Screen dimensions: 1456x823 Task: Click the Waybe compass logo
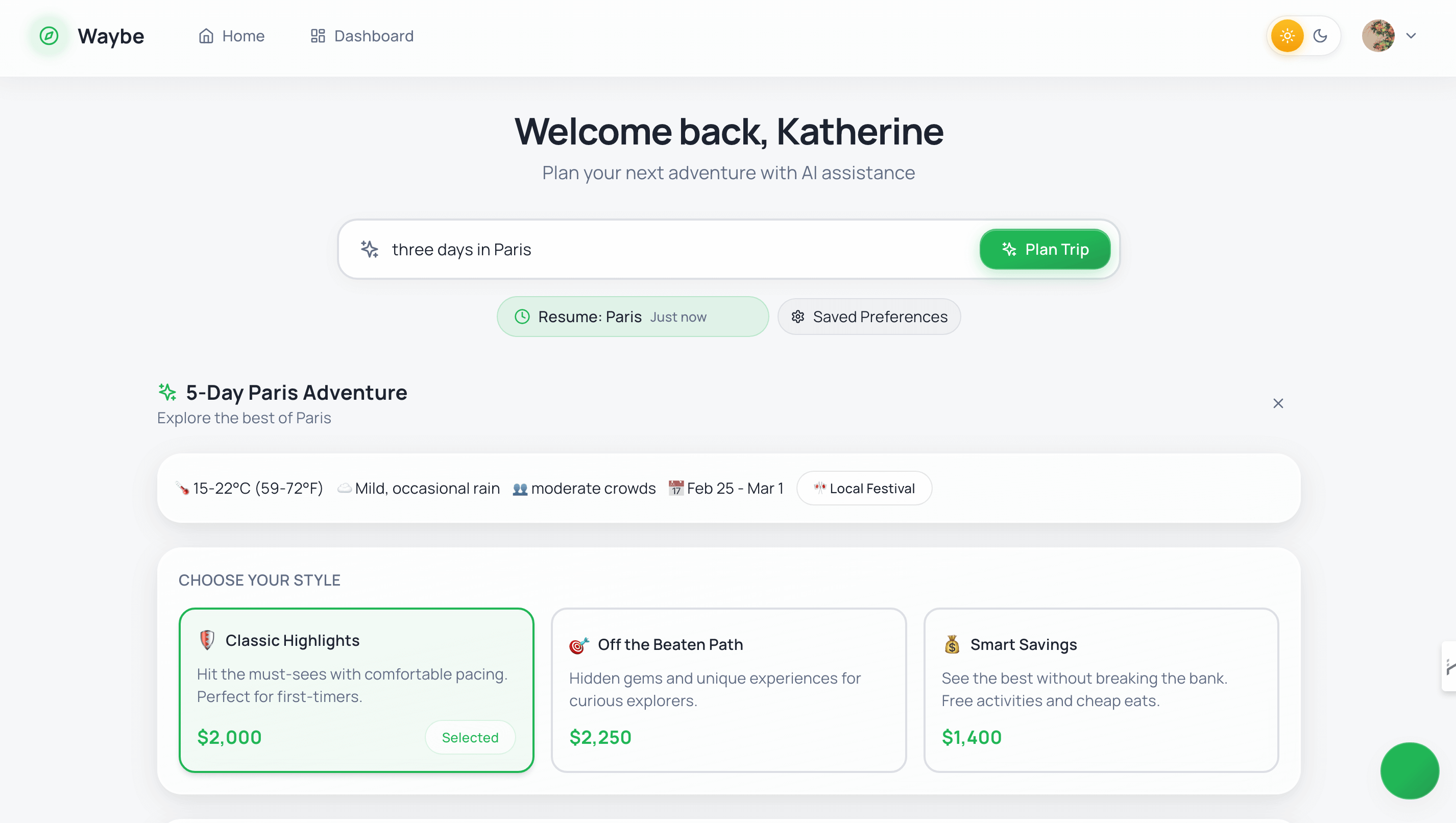pos(49,36)
